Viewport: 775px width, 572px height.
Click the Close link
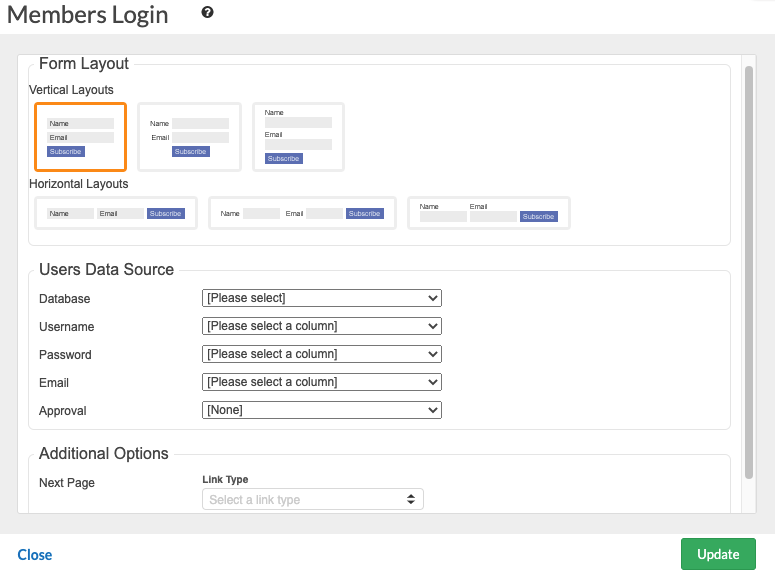click(35, 555)
